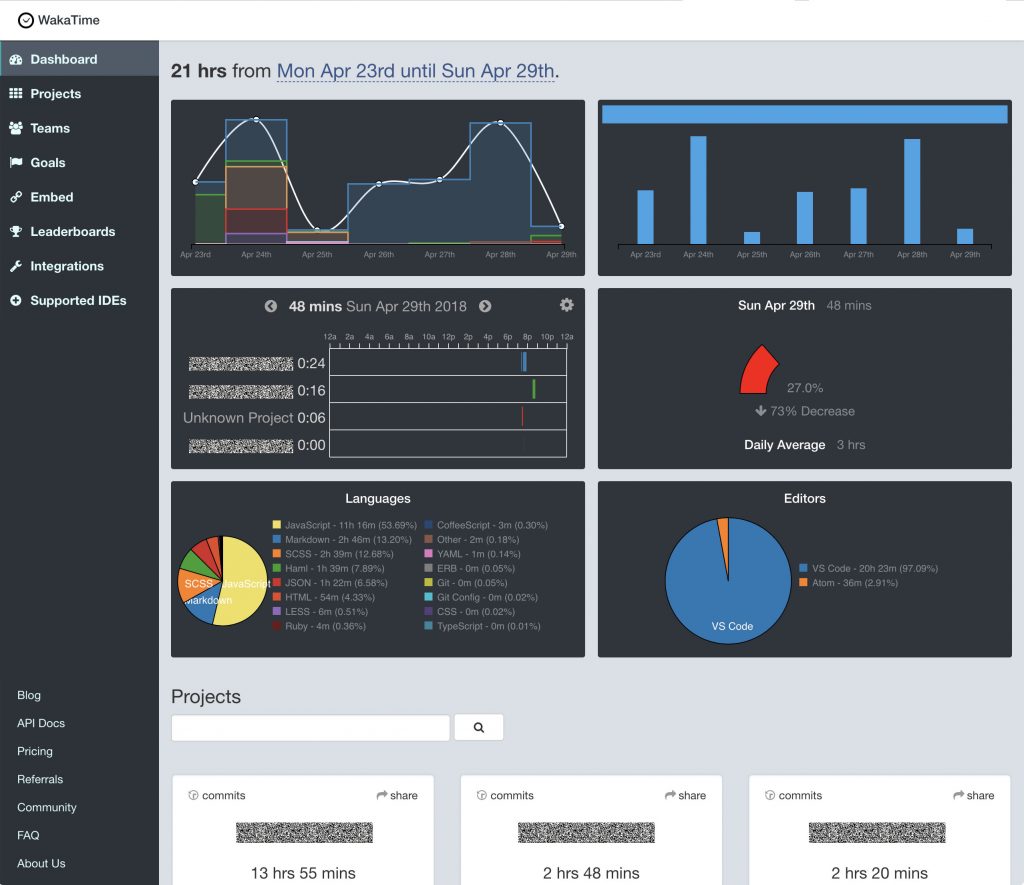This screenshot has height=885, width=1024.
Task: Click share arrow icon on 2 hrs 48 mins card
Action: (670, 795)
